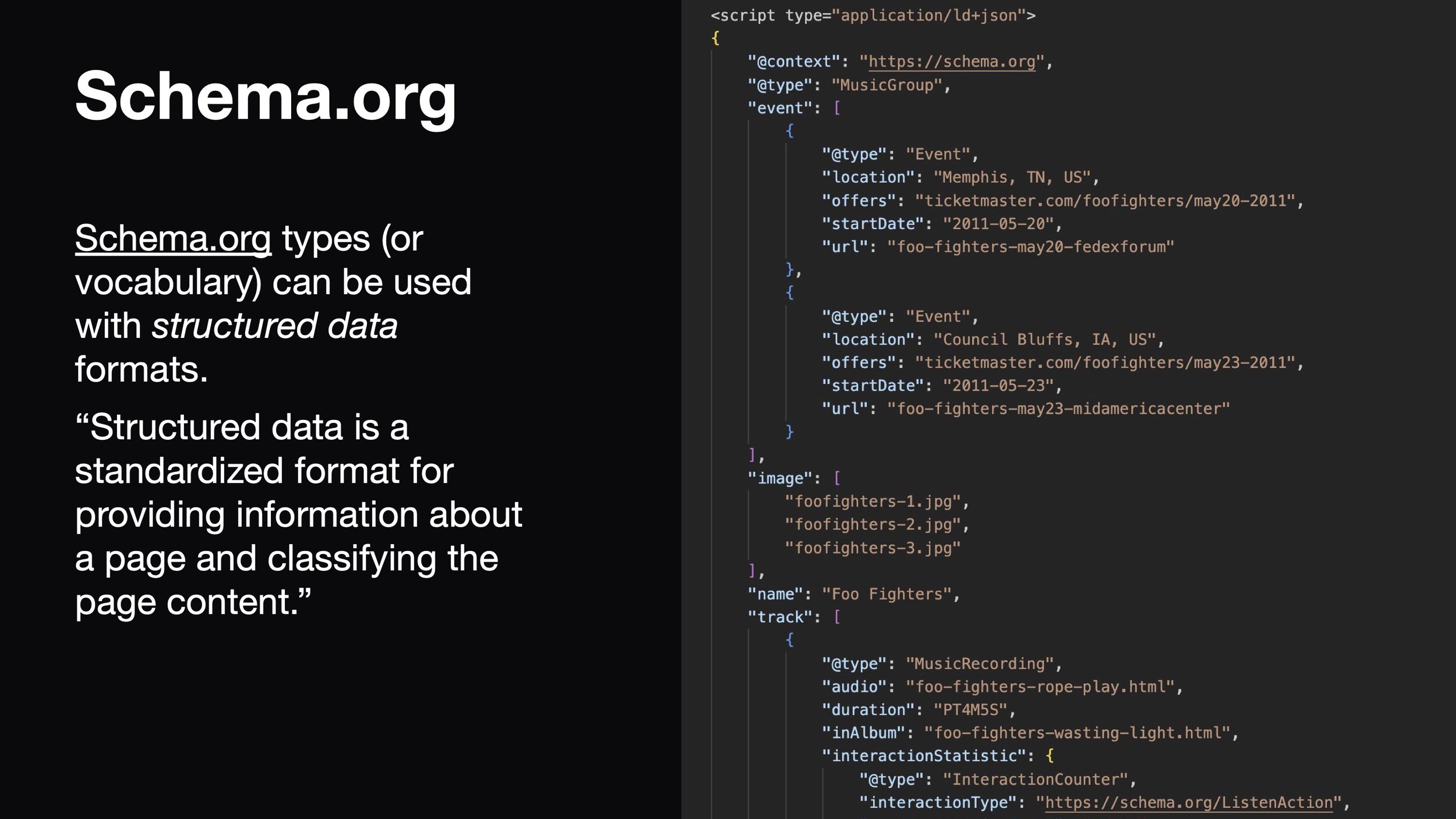Select the duration value "PT4M5S"

[x=970, y=710]
